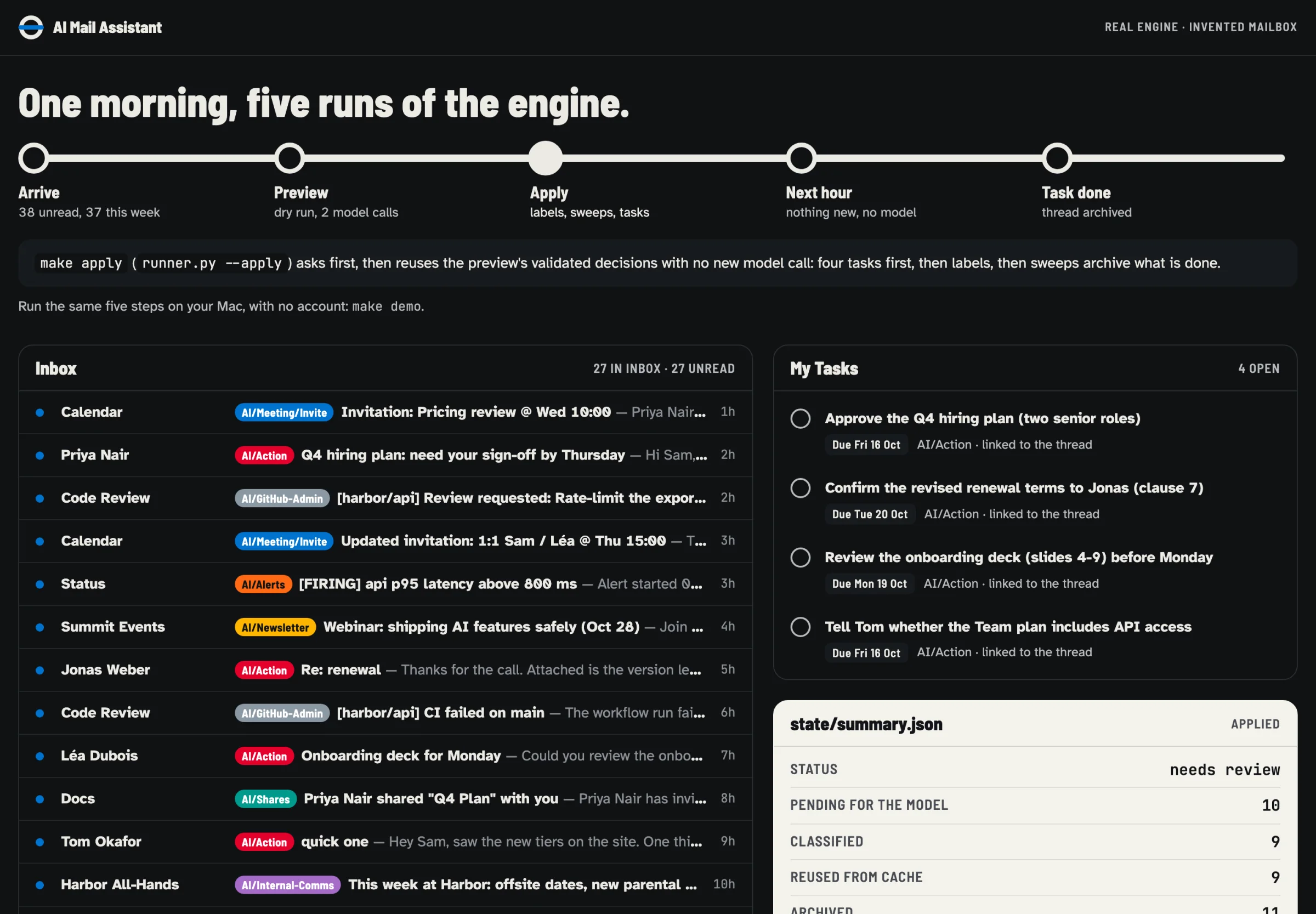Click the CLASSIFIED row

(x=1035, y=841)
